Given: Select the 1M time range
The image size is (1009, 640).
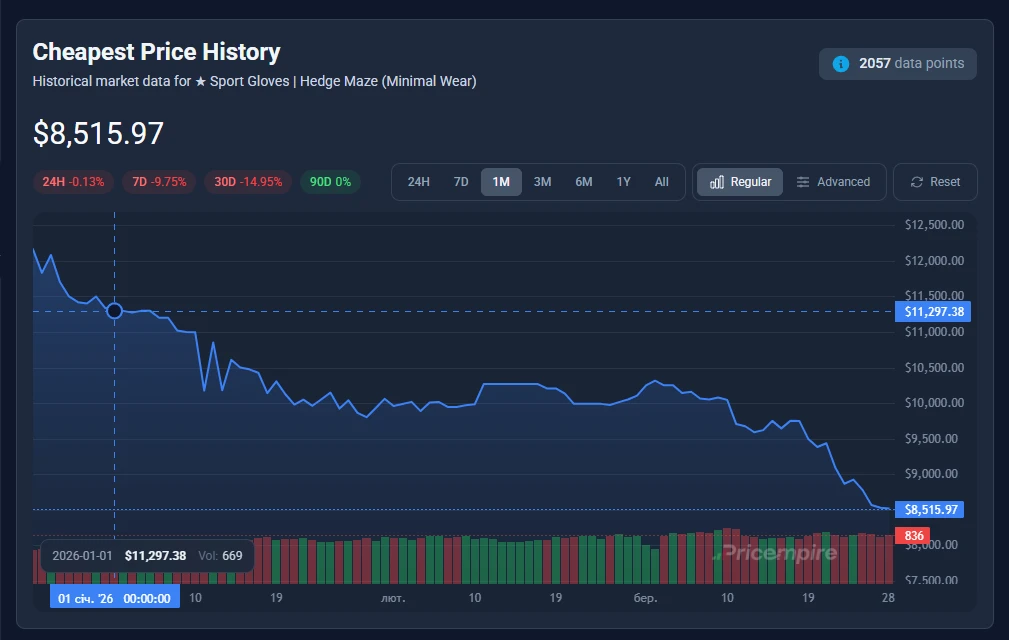Looking at the screenshot, I should 501,182.
